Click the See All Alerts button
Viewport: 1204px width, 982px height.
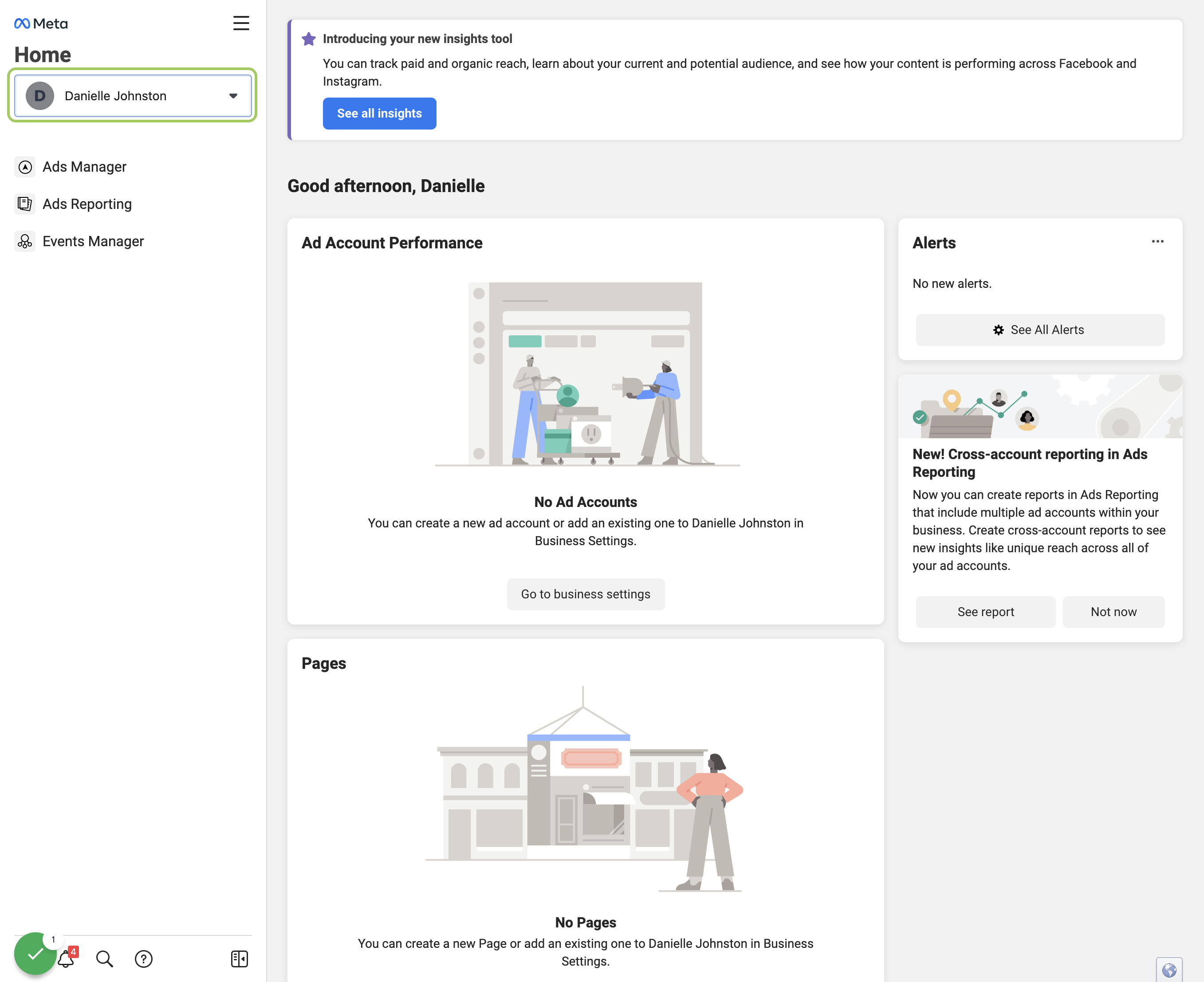1040,330
